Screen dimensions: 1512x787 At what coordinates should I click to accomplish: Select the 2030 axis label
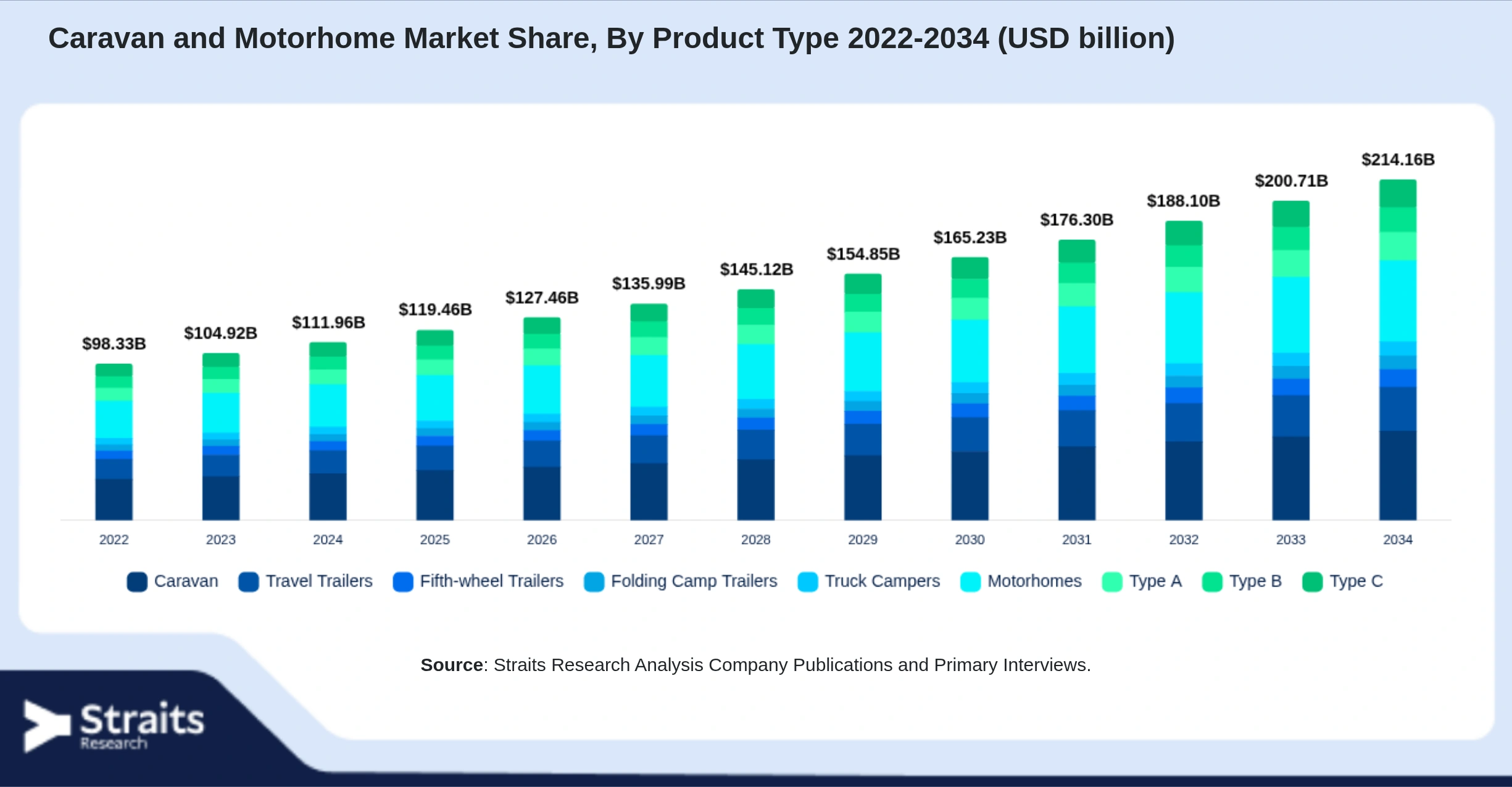[x=970, y=540]
